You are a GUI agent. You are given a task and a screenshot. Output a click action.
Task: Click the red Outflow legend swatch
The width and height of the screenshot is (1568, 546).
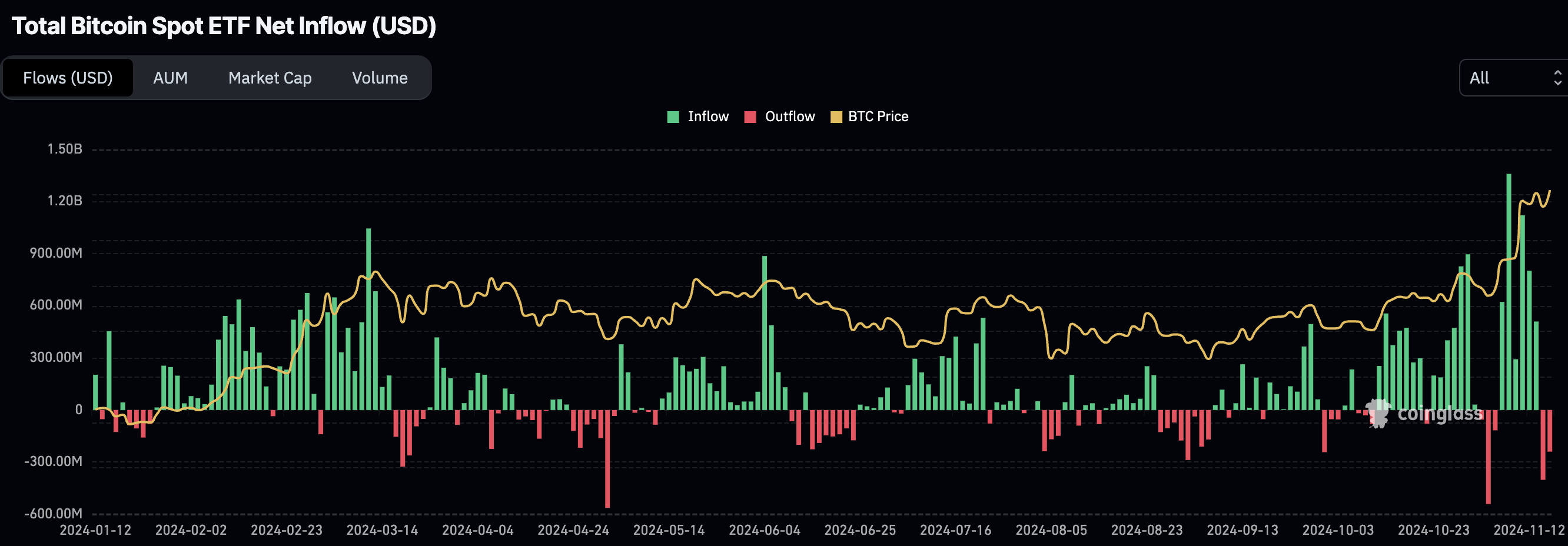click(x=750, y=117)
